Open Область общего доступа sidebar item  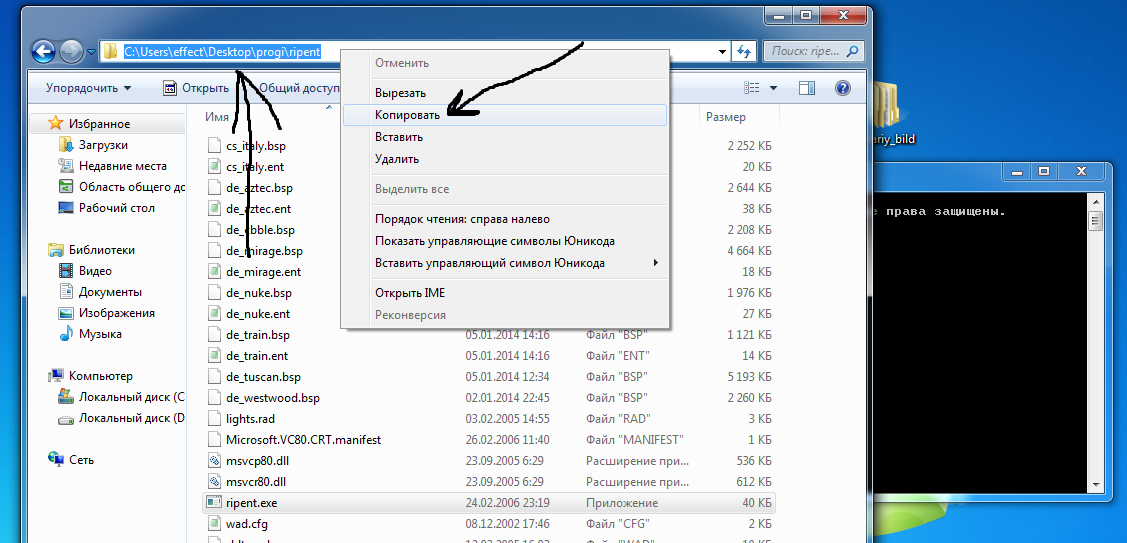click(121, 187)
